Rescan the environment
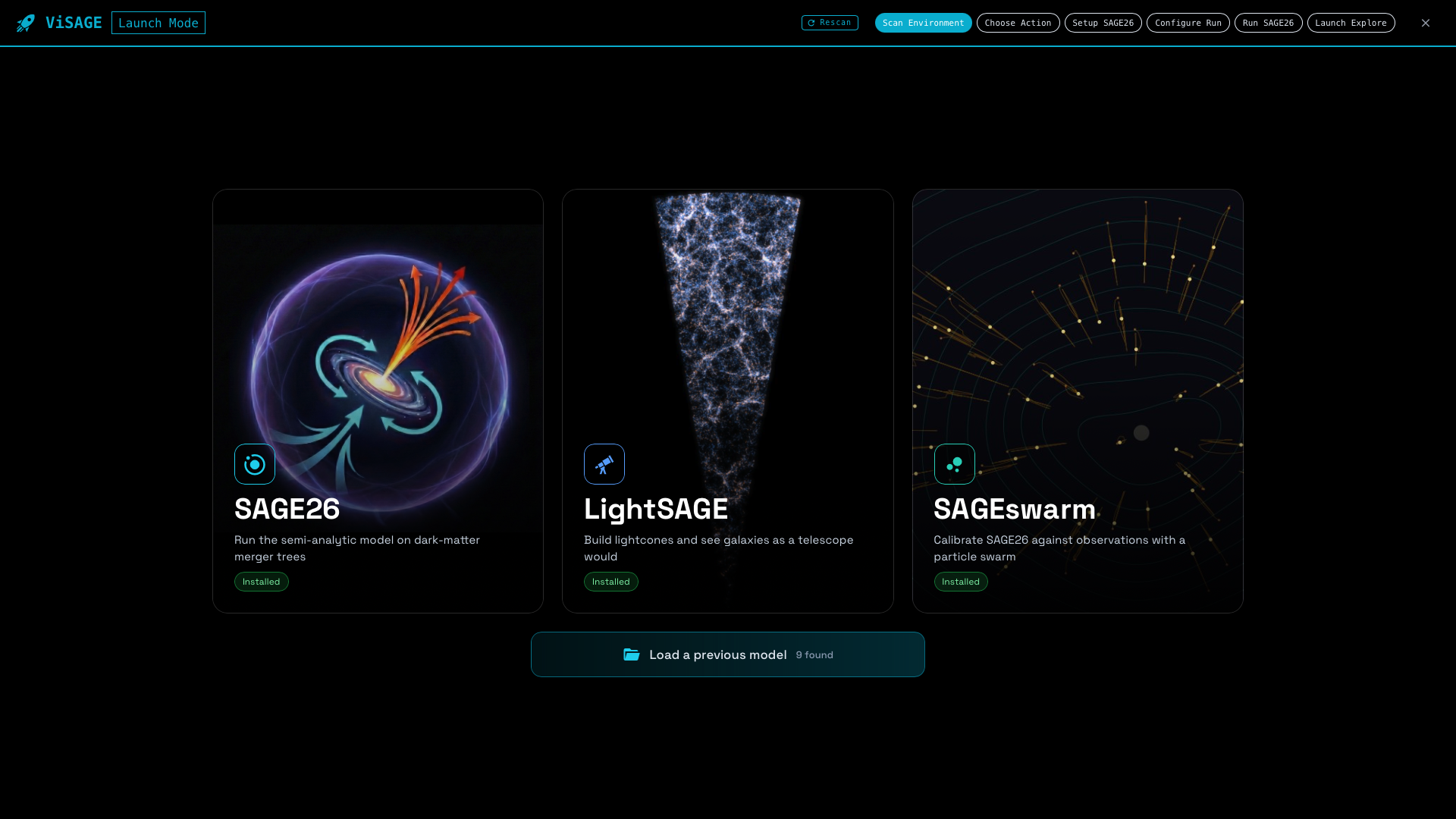Image resolution: width=1456 pixels, height=819 pixels. click(x=830, y=23)
